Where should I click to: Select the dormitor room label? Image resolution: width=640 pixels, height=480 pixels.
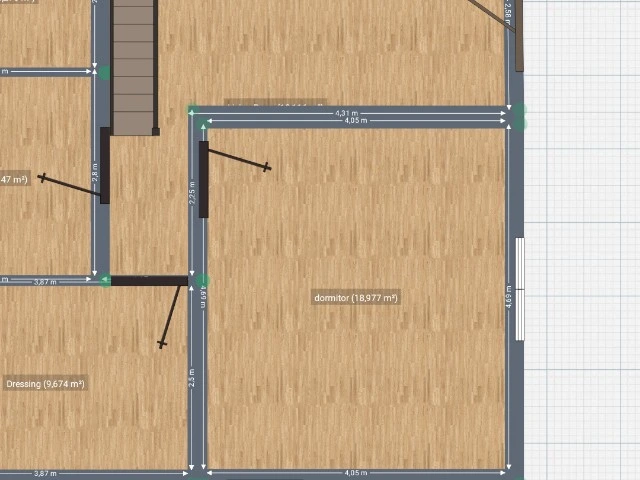(x=356, y=298)
